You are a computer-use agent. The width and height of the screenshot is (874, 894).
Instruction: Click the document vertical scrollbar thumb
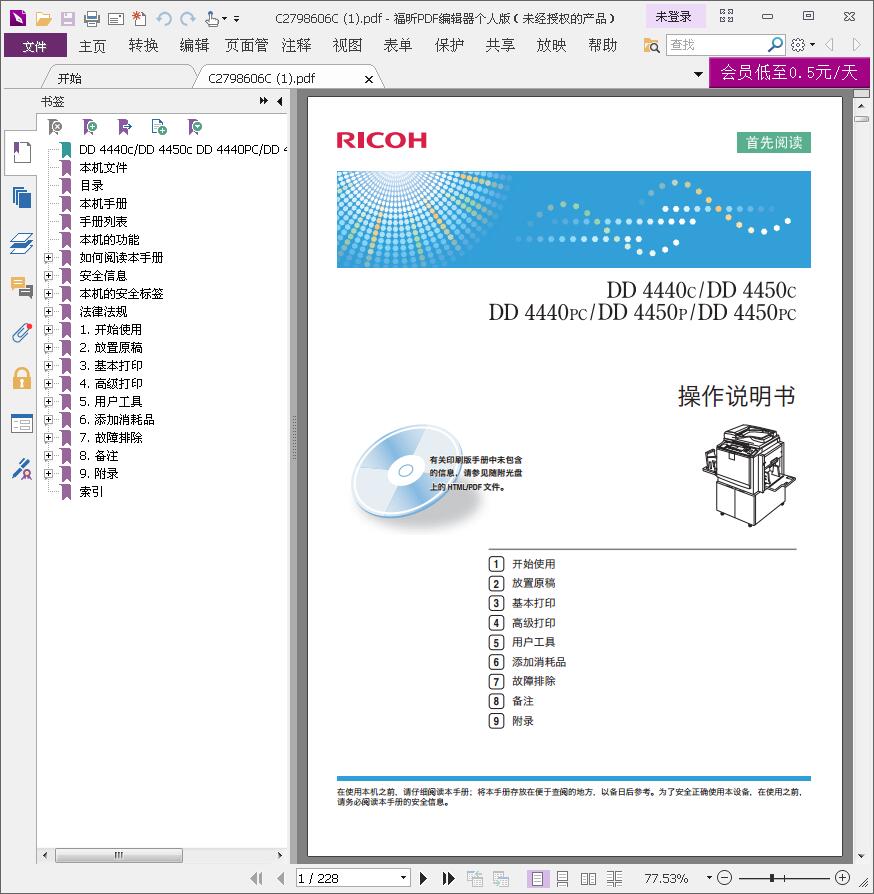861,119
